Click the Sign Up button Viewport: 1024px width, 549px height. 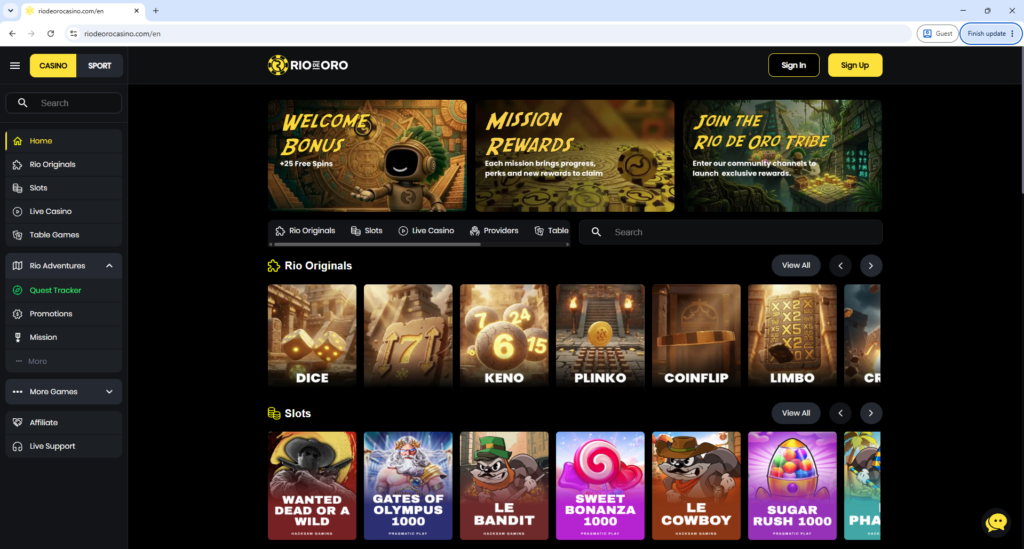[855, 65]
